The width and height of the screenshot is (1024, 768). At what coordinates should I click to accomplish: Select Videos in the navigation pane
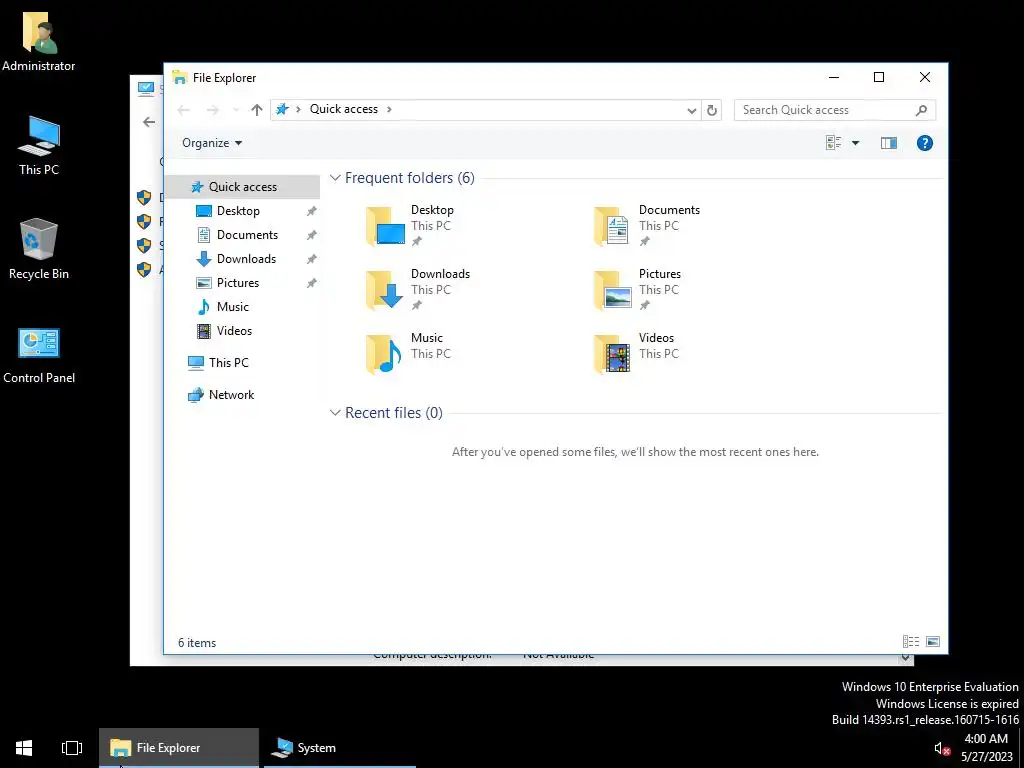(x=234, y=330)
